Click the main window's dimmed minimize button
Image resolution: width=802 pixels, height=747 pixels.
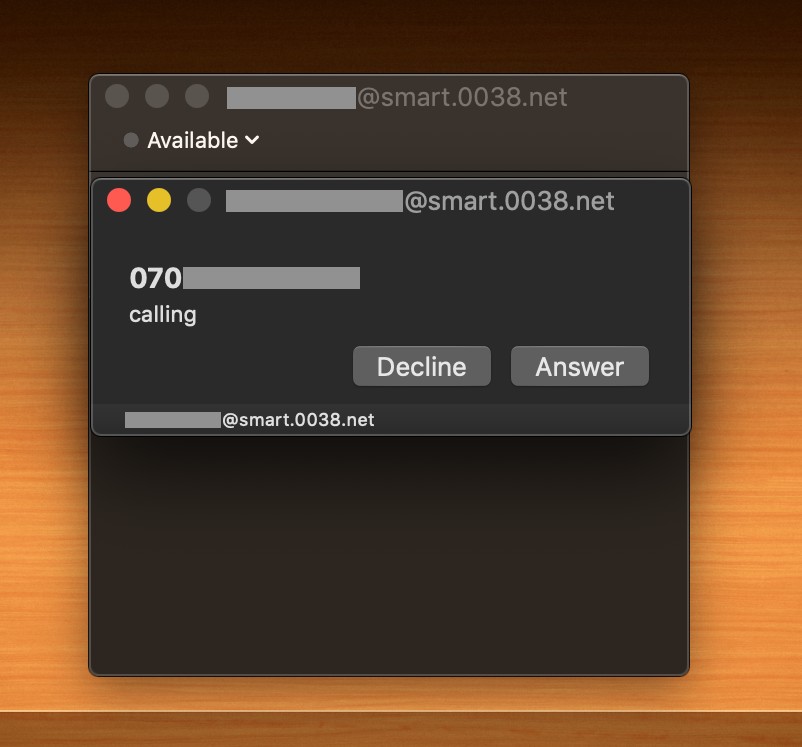[157, 96]
